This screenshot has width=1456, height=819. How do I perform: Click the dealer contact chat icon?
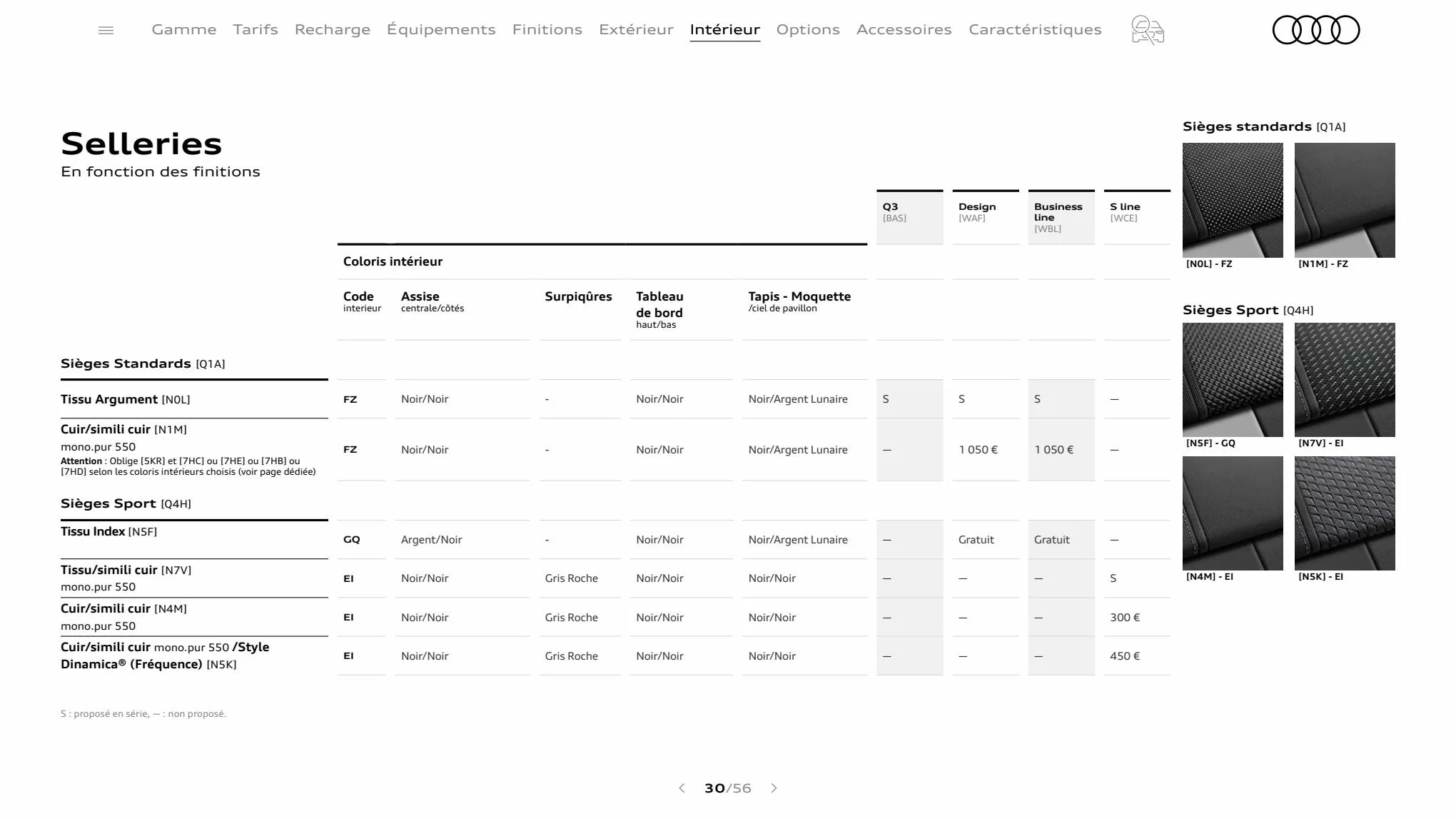(x=1148, y=30)
